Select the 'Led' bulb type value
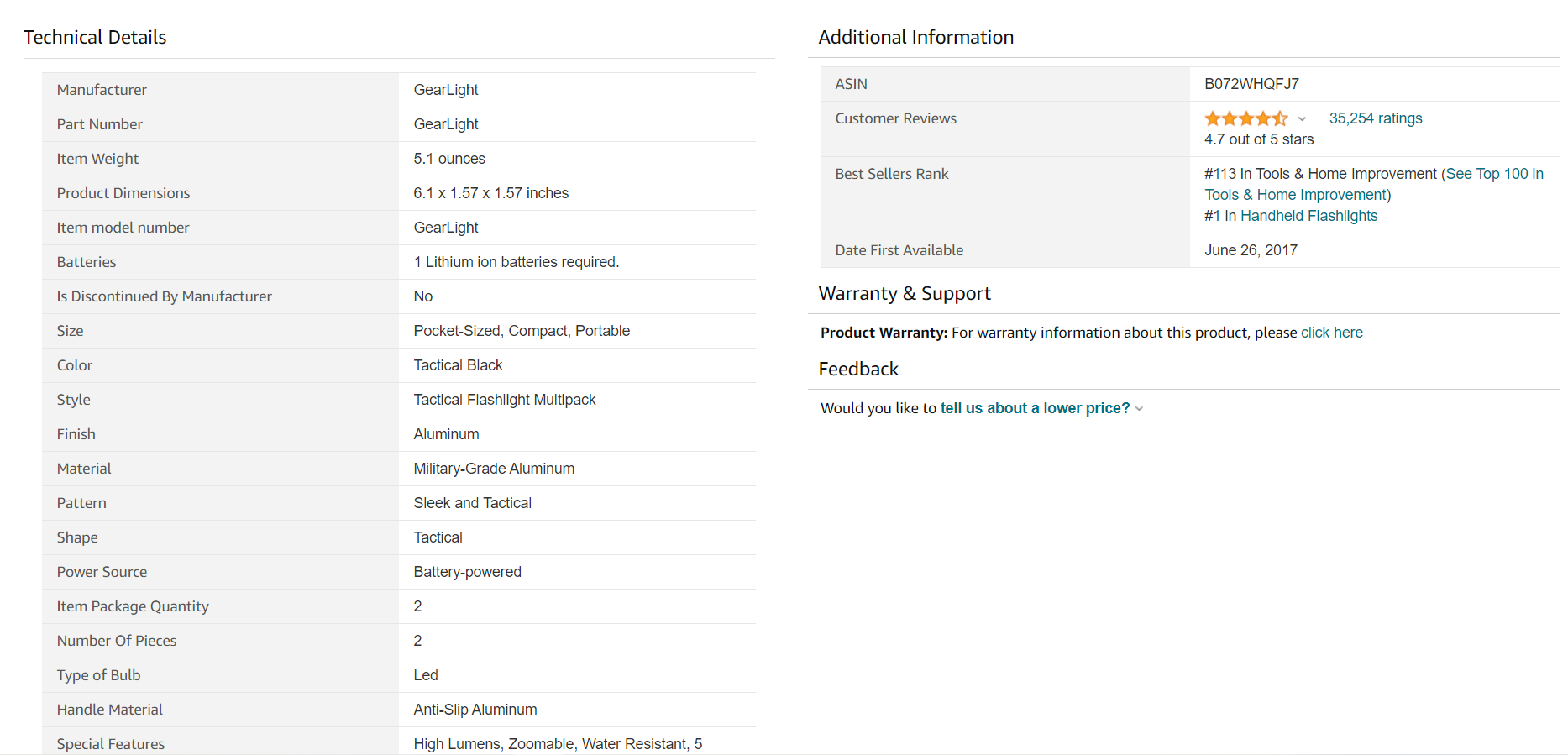The height and width of the screenshot is (755, 1568). point(426,675)
